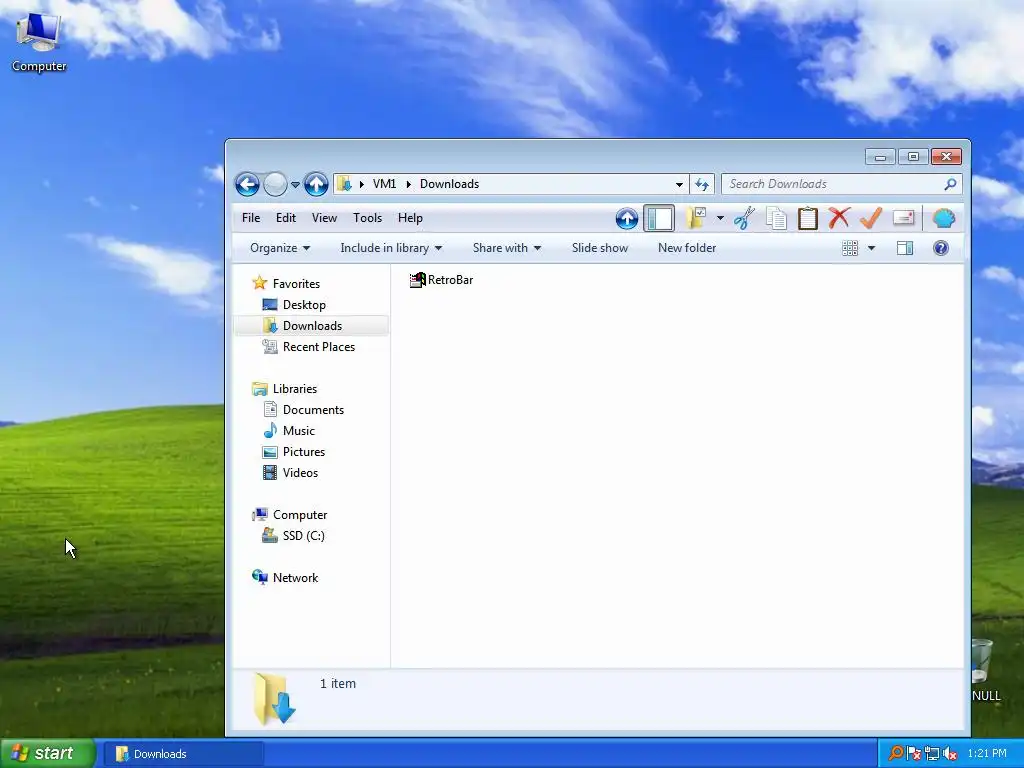Click the Paste clipboard icon
Viewport: 1024px width, 768px height.
(x=808, y=218)
